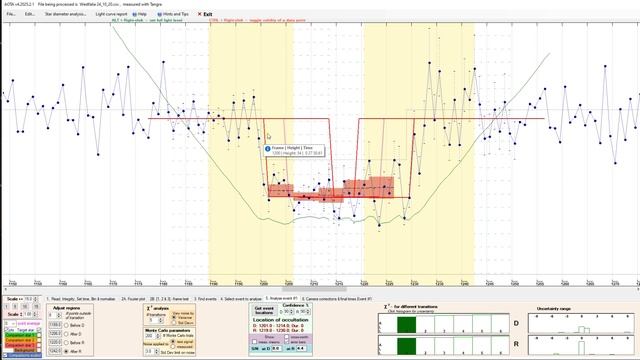The height and width of the screenshot is (360, 640).
Task: Toggle the show error bars checkbox
Action: pyautogui.click(x=287, y=342)
